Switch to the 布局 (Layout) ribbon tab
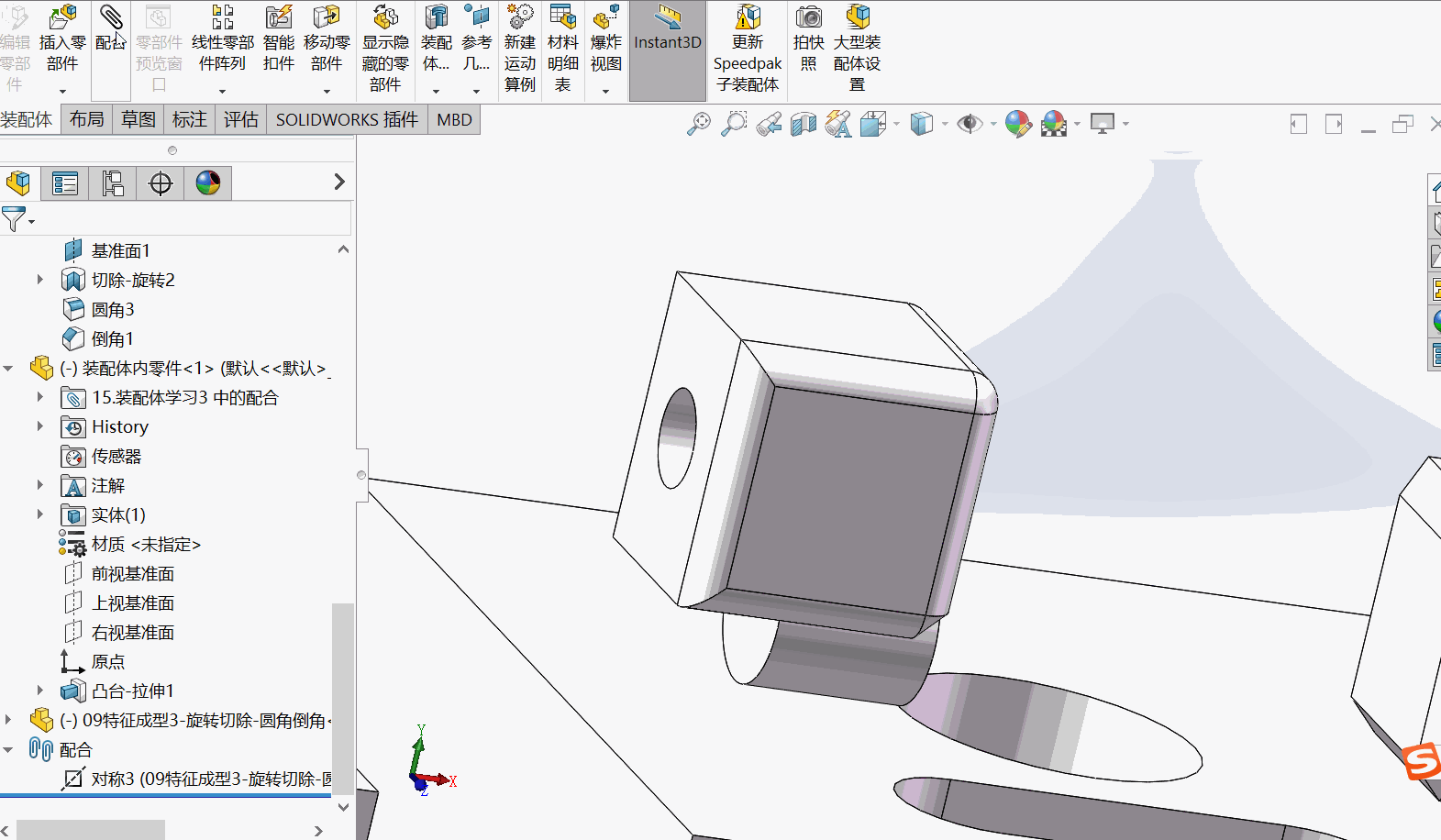This screenshot has height=840, width=1441. click(x=87, y=119)
